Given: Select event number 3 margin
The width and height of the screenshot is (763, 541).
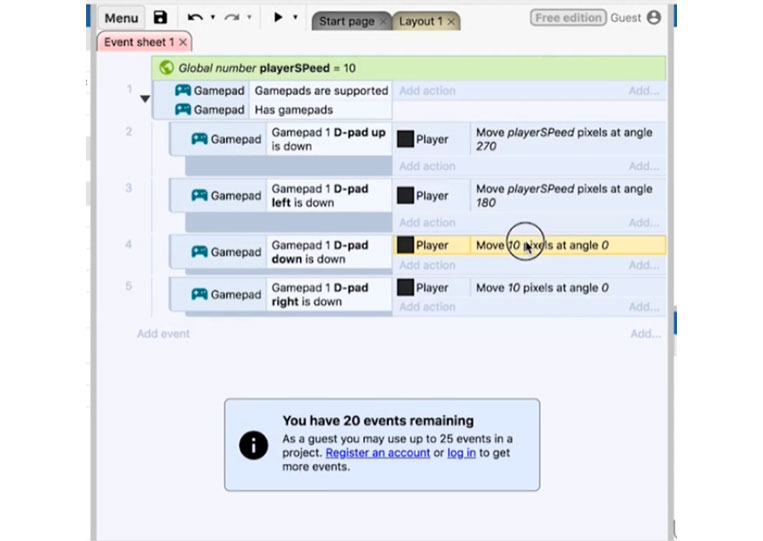Looking at the screenshot, I should [x=128, y=188].
